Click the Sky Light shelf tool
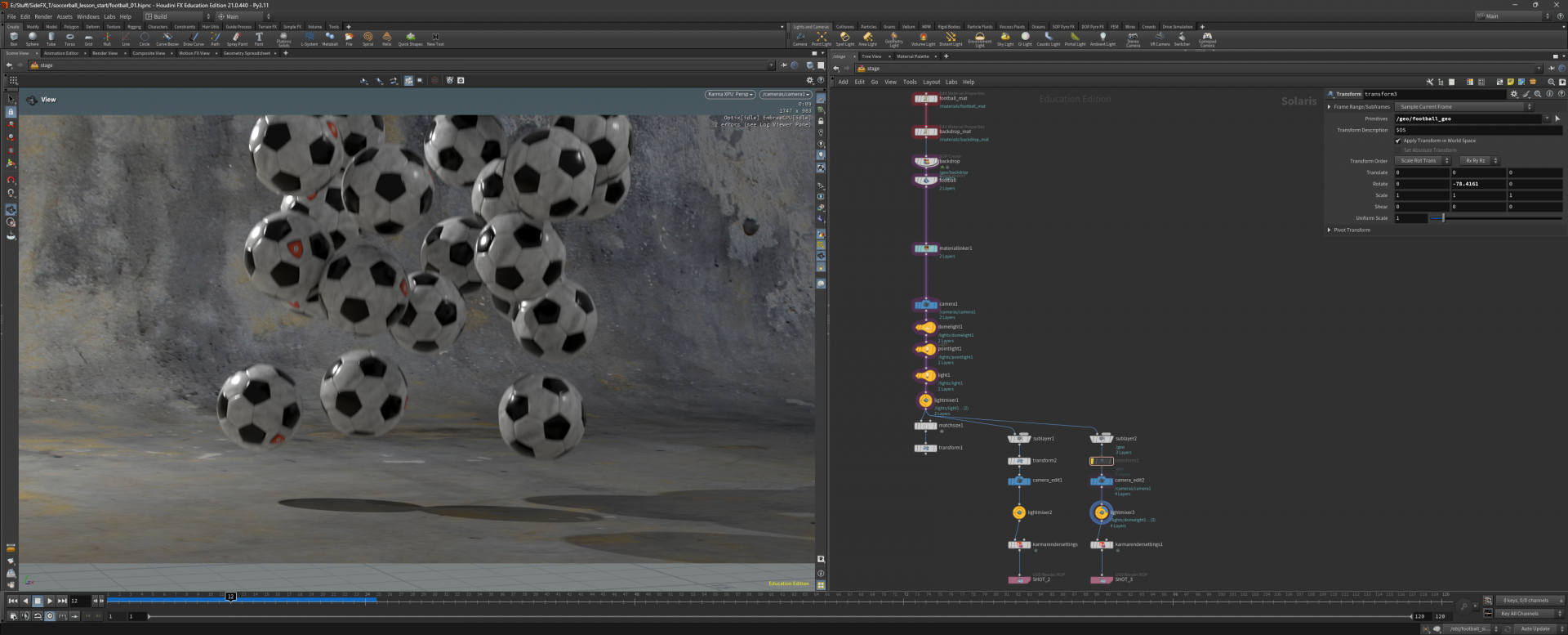This screenshot has width=1568, height=635. [x=1004, y=38]
